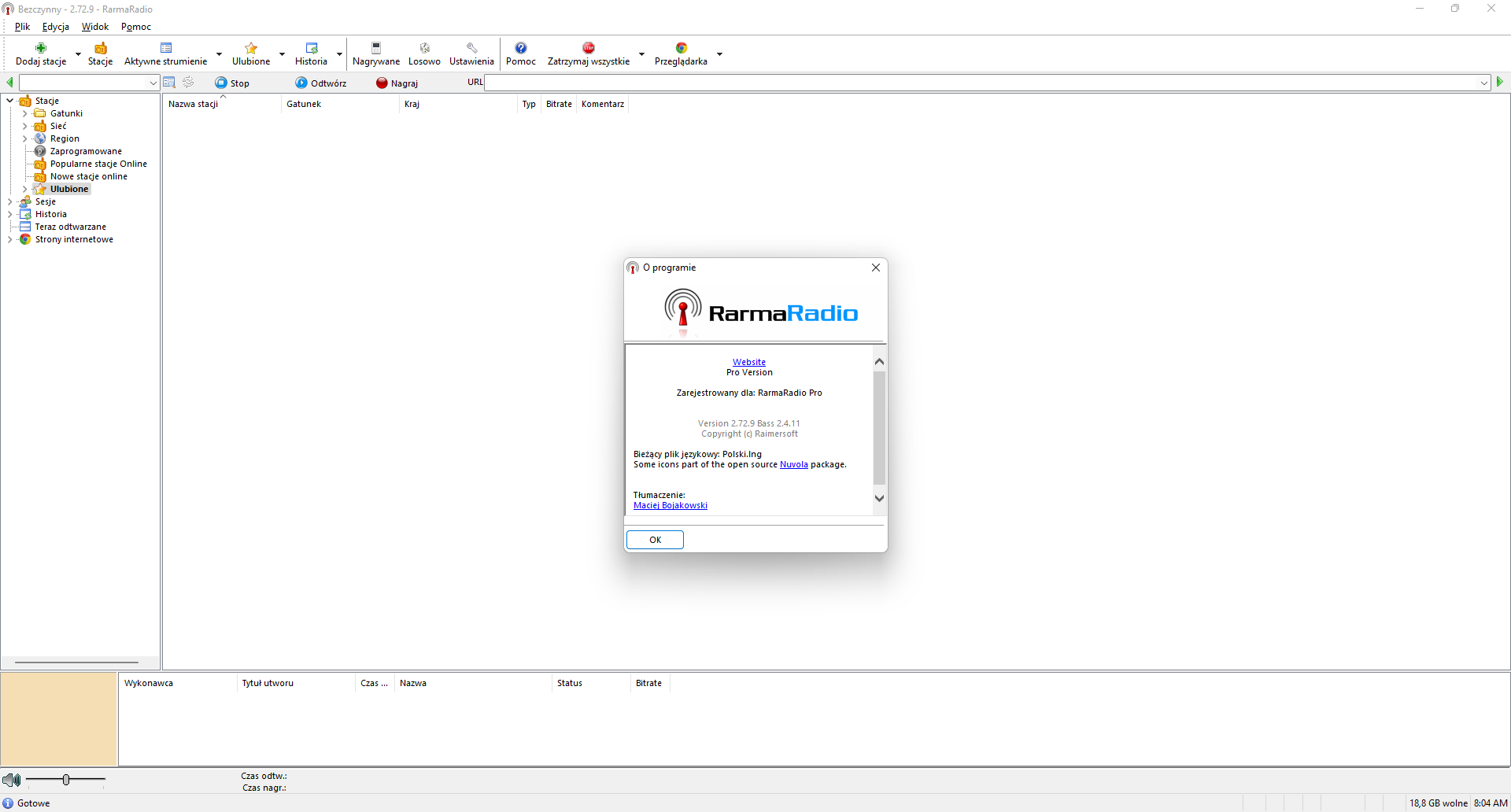Click OK in O programie dialog
Screen dimensions: 1511x812
point(655,540)
